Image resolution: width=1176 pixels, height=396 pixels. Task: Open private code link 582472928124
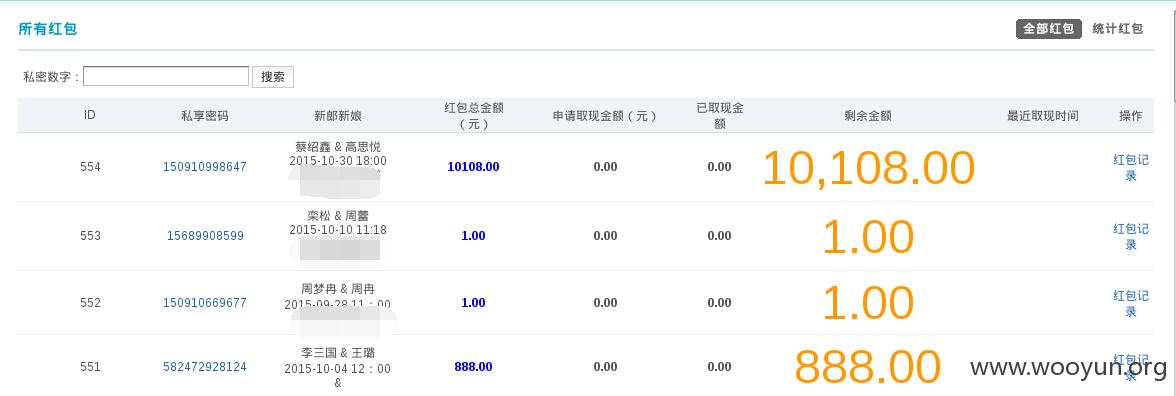205,367
